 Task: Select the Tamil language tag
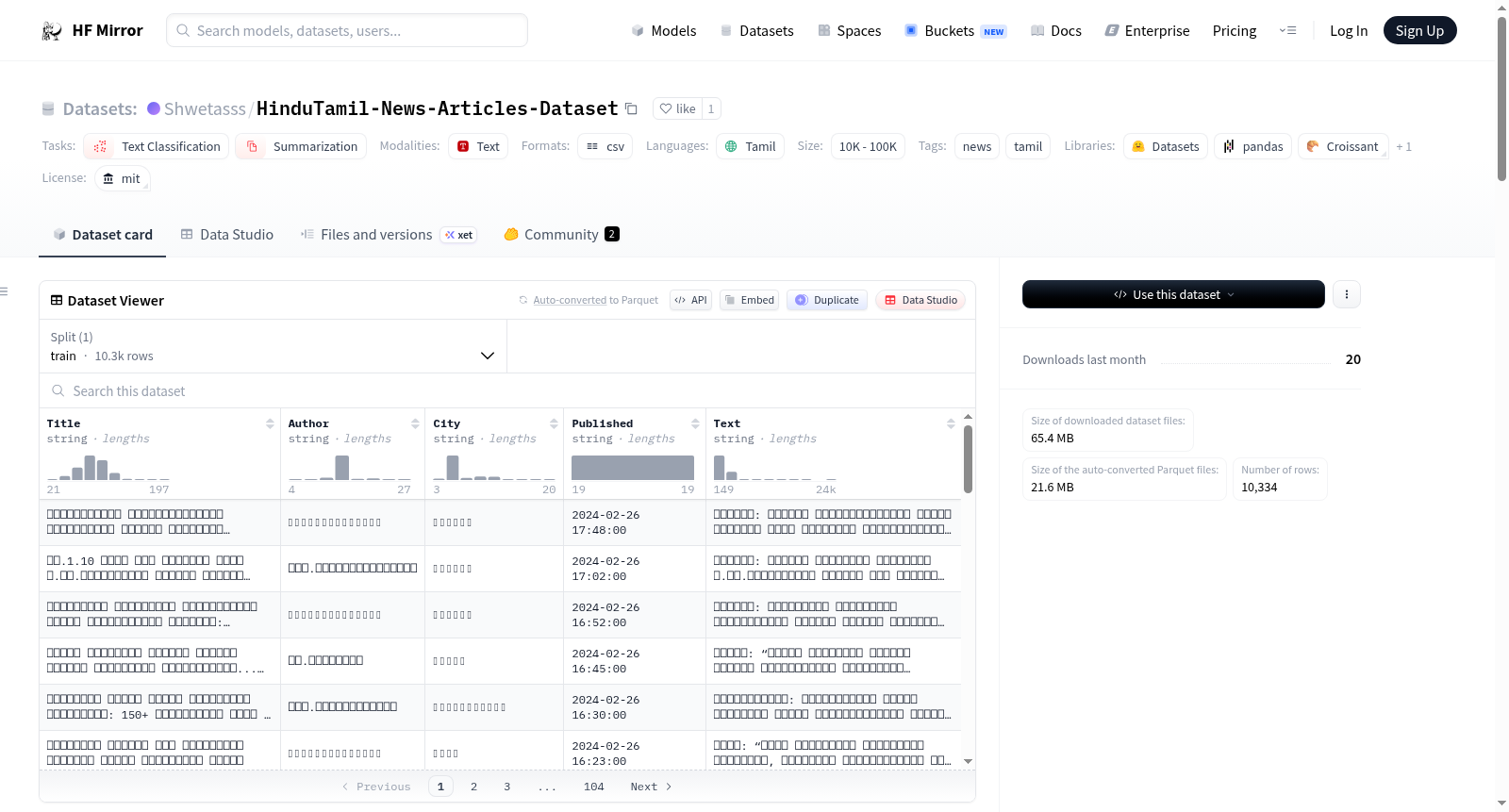tap(750, 146)
